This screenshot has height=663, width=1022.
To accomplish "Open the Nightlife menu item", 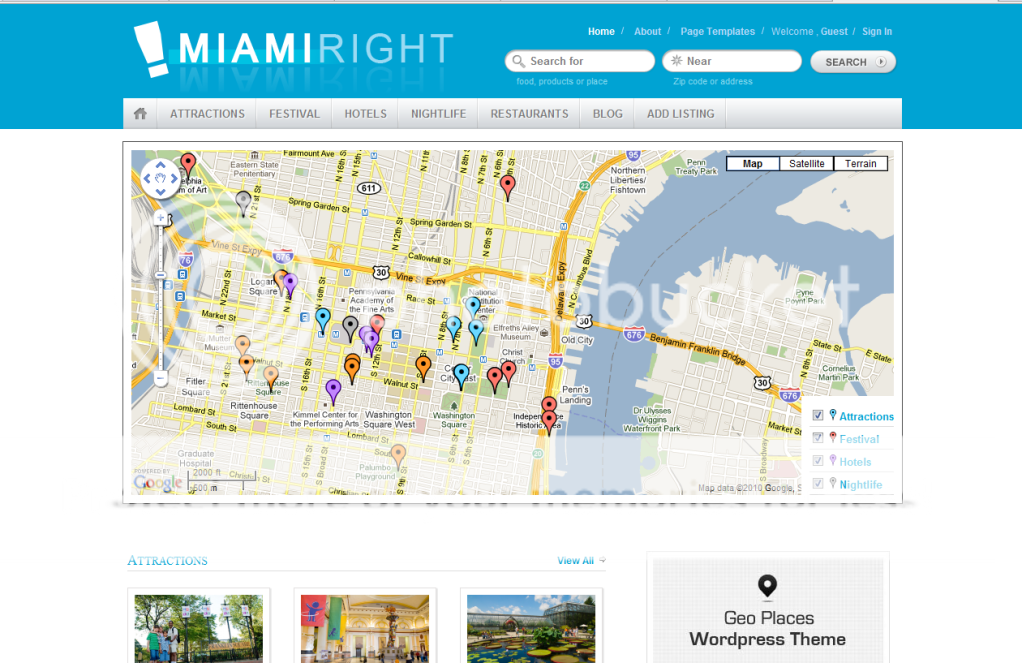I will coord(439,113).
